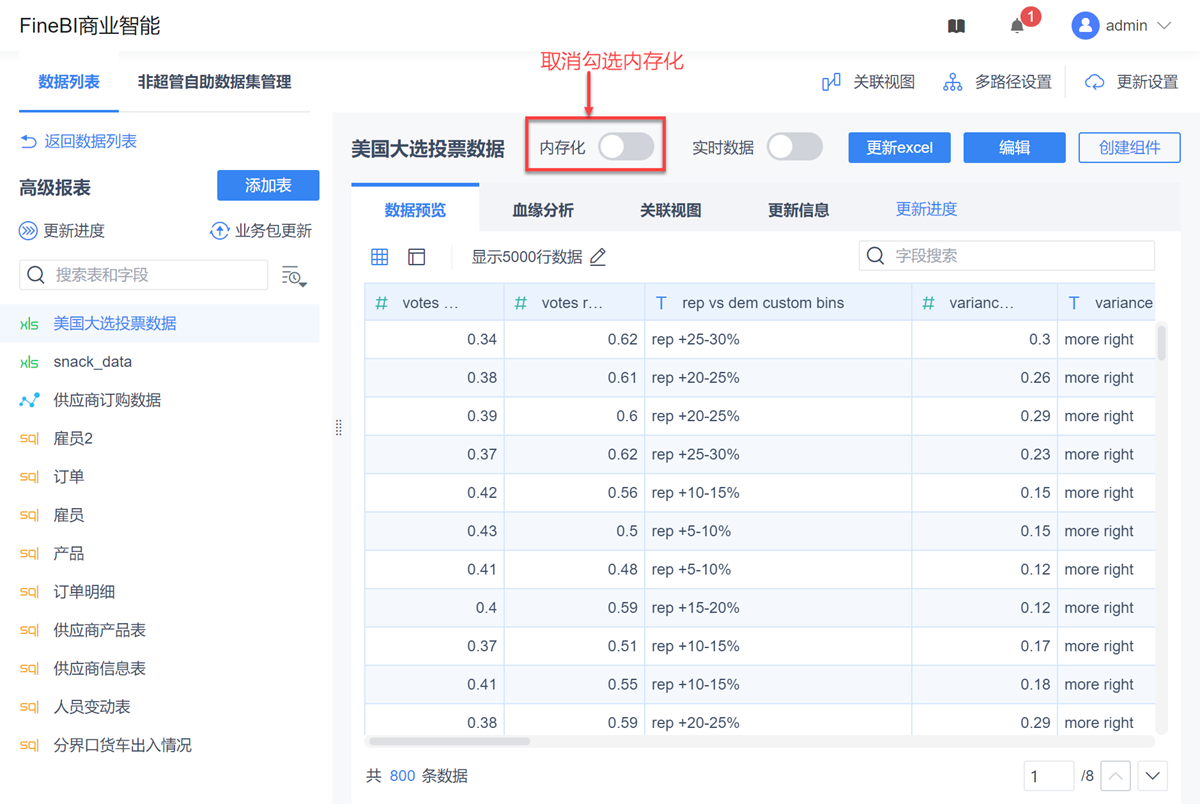Select the 雇员 table
This screenshot has height=804, width=1200.
click(160, 515)
